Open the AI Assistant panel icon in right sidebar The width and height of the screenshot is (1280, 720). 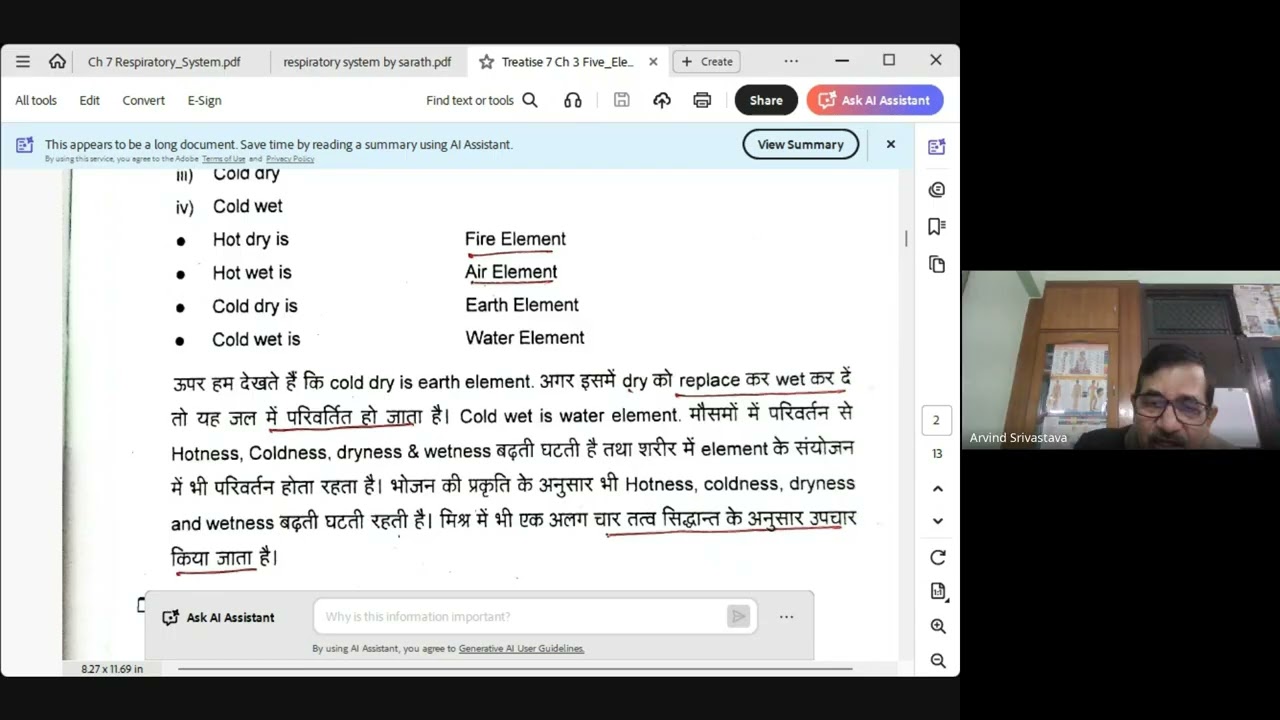(x=937, y=147)
